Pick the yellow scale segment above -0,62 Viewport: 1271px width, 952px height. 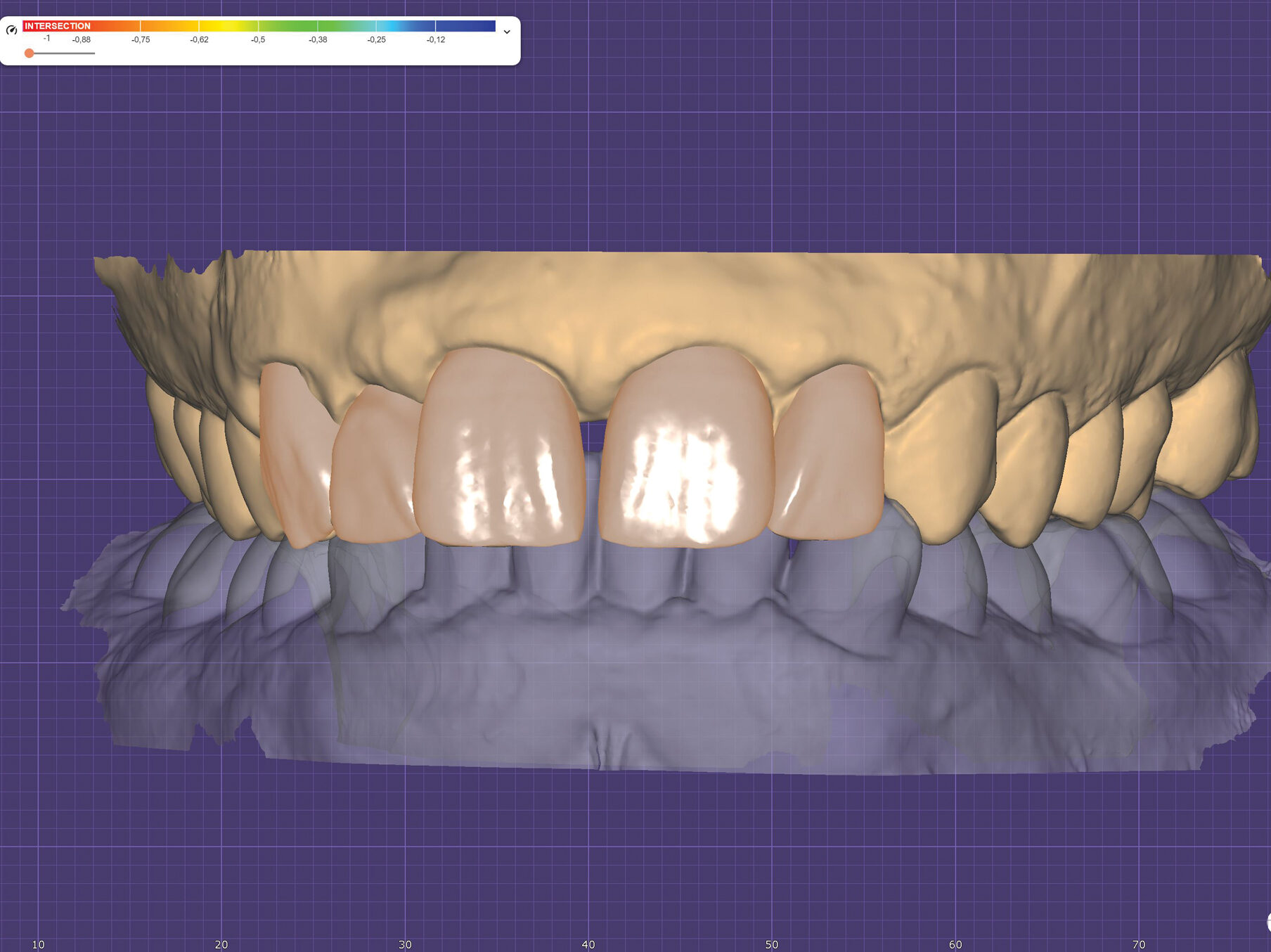coord(200,26)
